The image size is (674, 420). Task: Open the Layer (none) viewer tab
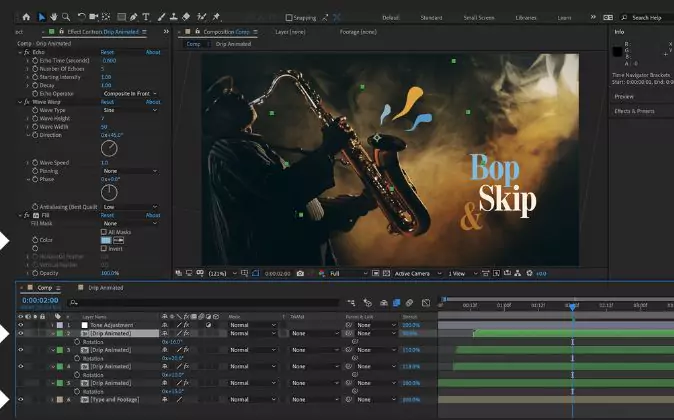tap(290, 32)
